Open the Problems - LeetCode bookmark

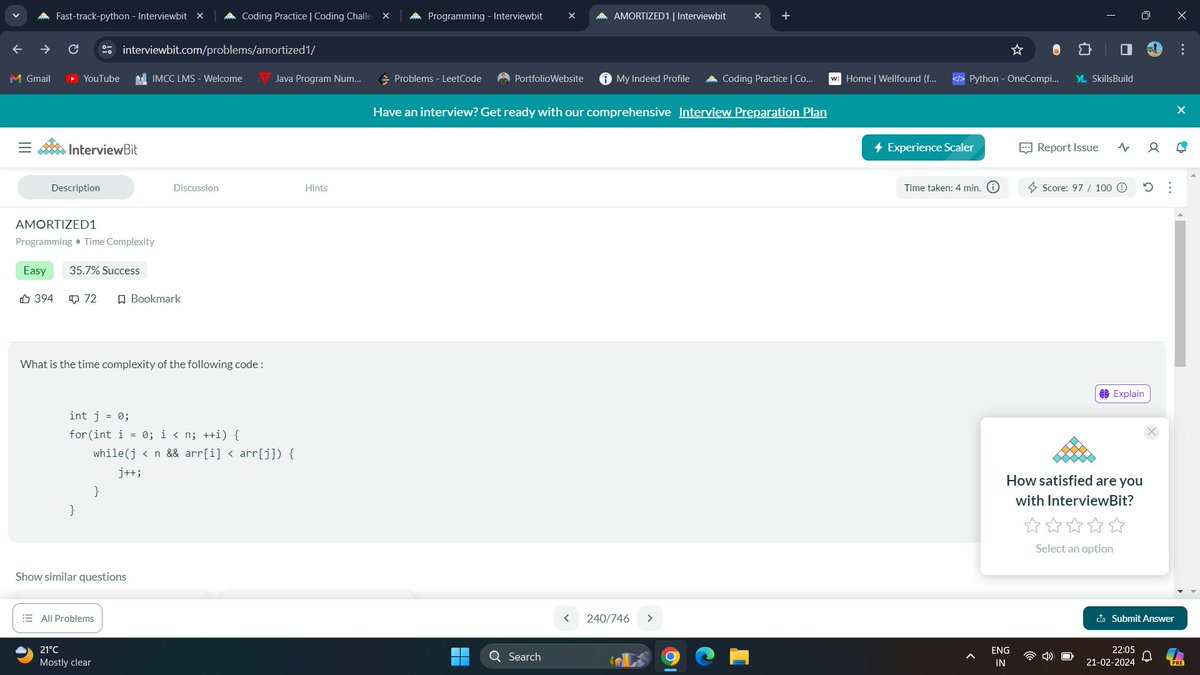coord(429,78)
